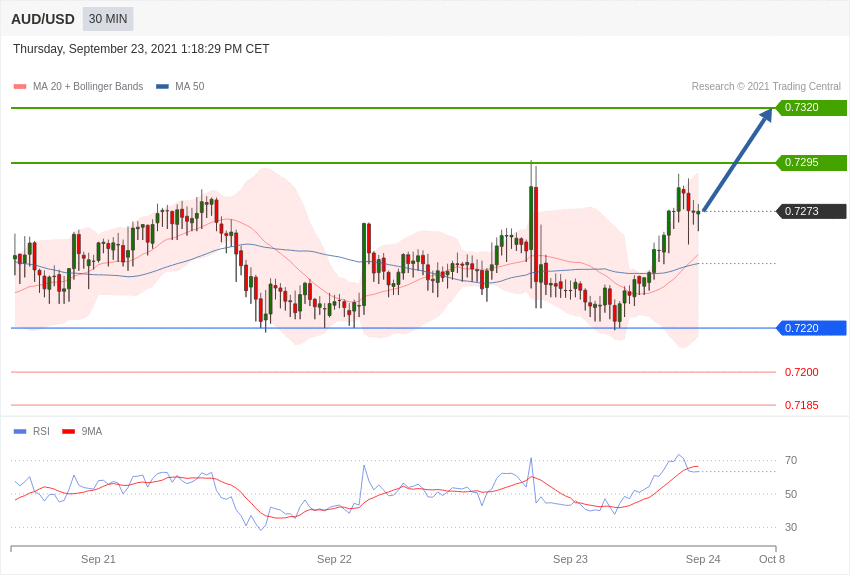Click the 0.7295 resistance price tag

(812, 163)
